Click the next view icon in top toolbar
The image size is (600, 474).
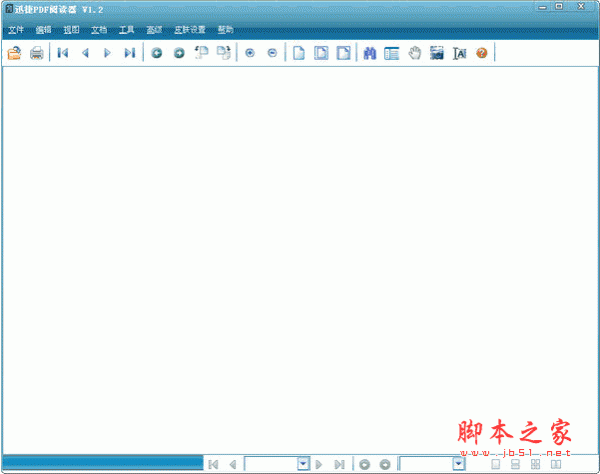coord(179,53)
